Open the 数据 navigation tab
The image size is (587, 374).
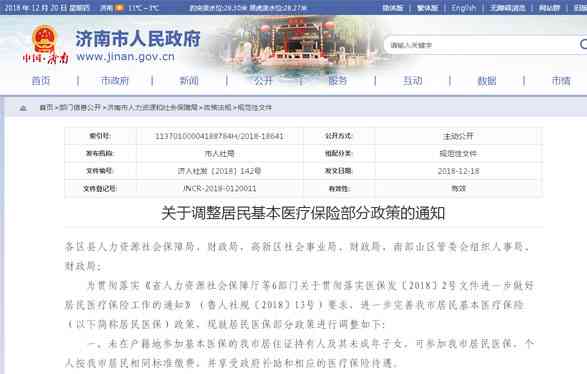tap(487, 80)
